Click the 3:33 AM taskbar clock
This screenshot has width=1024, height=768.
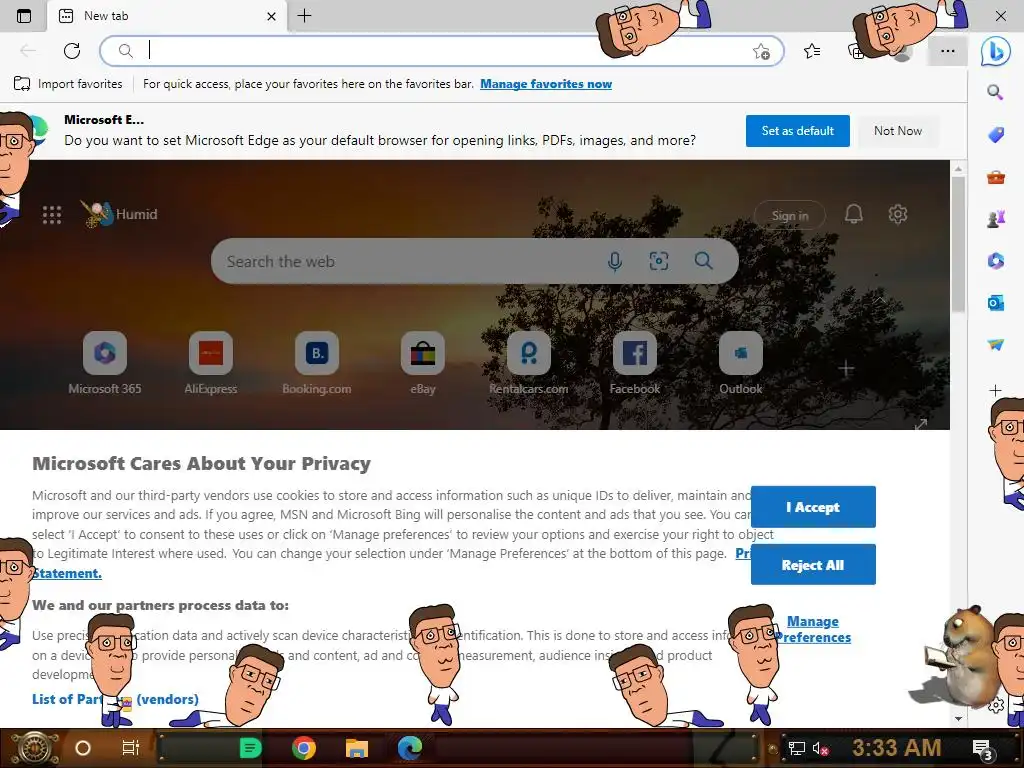(897, 748)
